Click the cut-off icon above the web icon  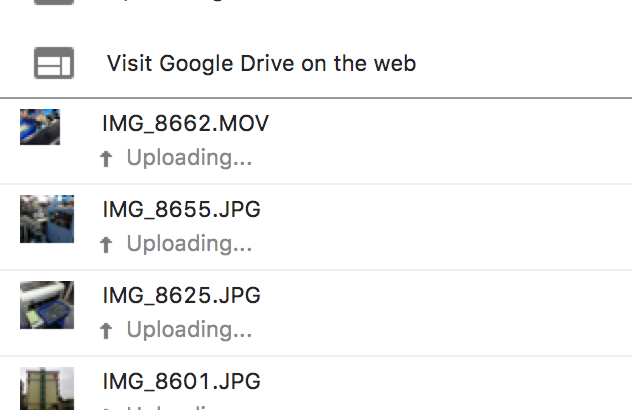(x=54, y=3)
